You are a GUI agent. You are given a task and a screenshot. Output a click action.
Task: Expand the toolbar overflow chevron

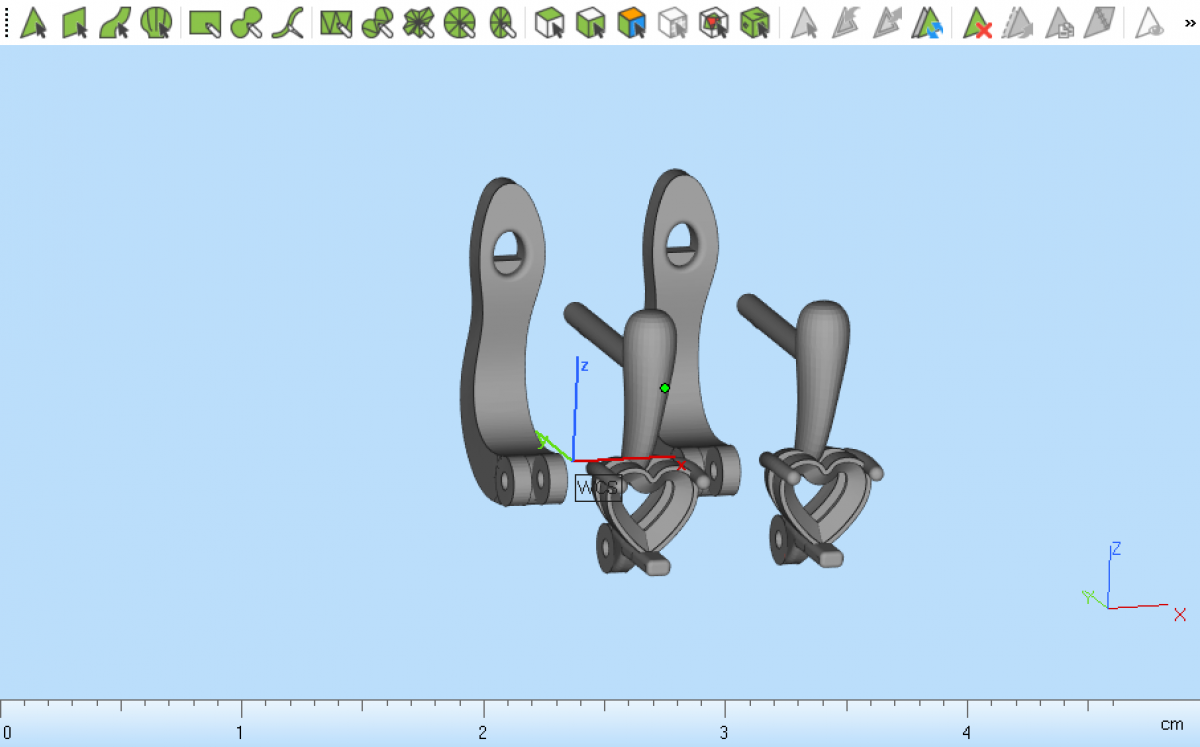(1189, 22)
